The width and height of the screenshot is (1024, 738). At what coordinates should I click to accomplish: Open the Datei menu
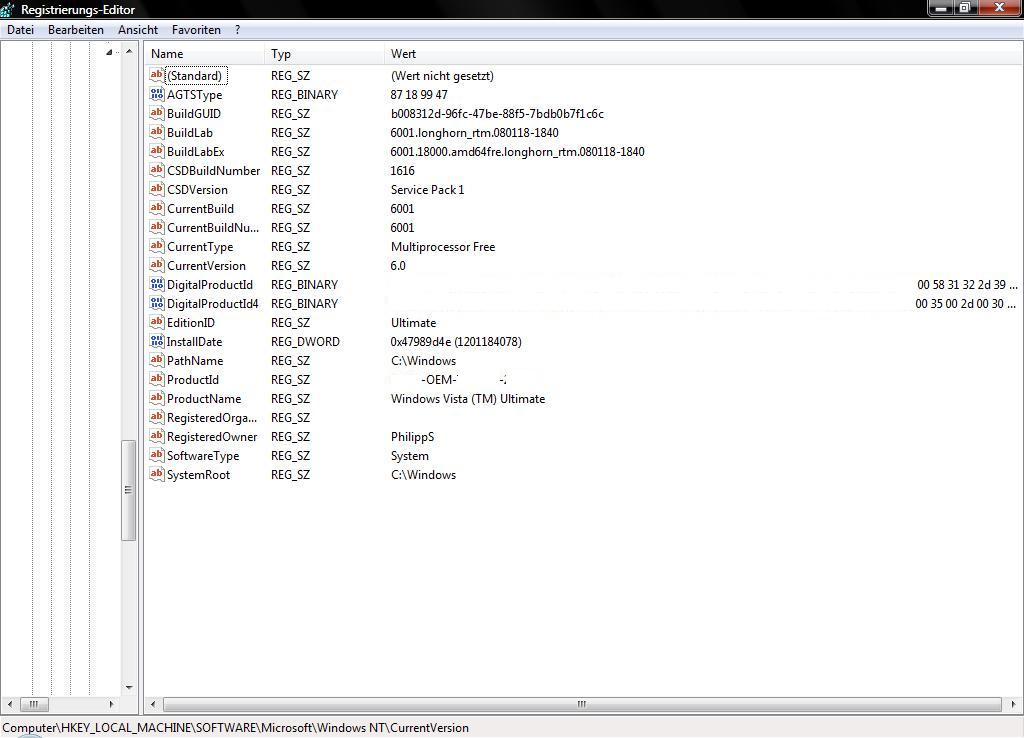point(20,29)
